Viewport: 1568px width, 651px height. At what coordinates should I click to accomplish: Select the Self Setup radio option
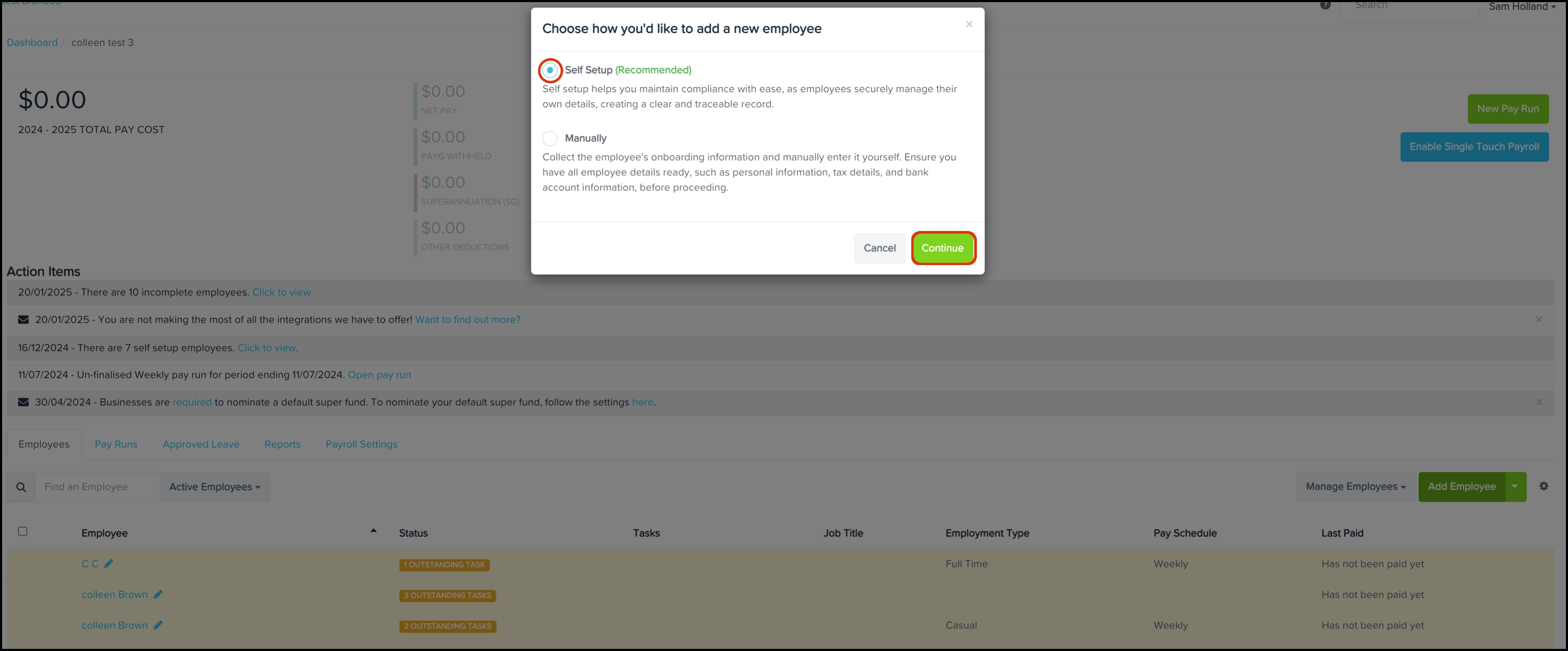549,70
